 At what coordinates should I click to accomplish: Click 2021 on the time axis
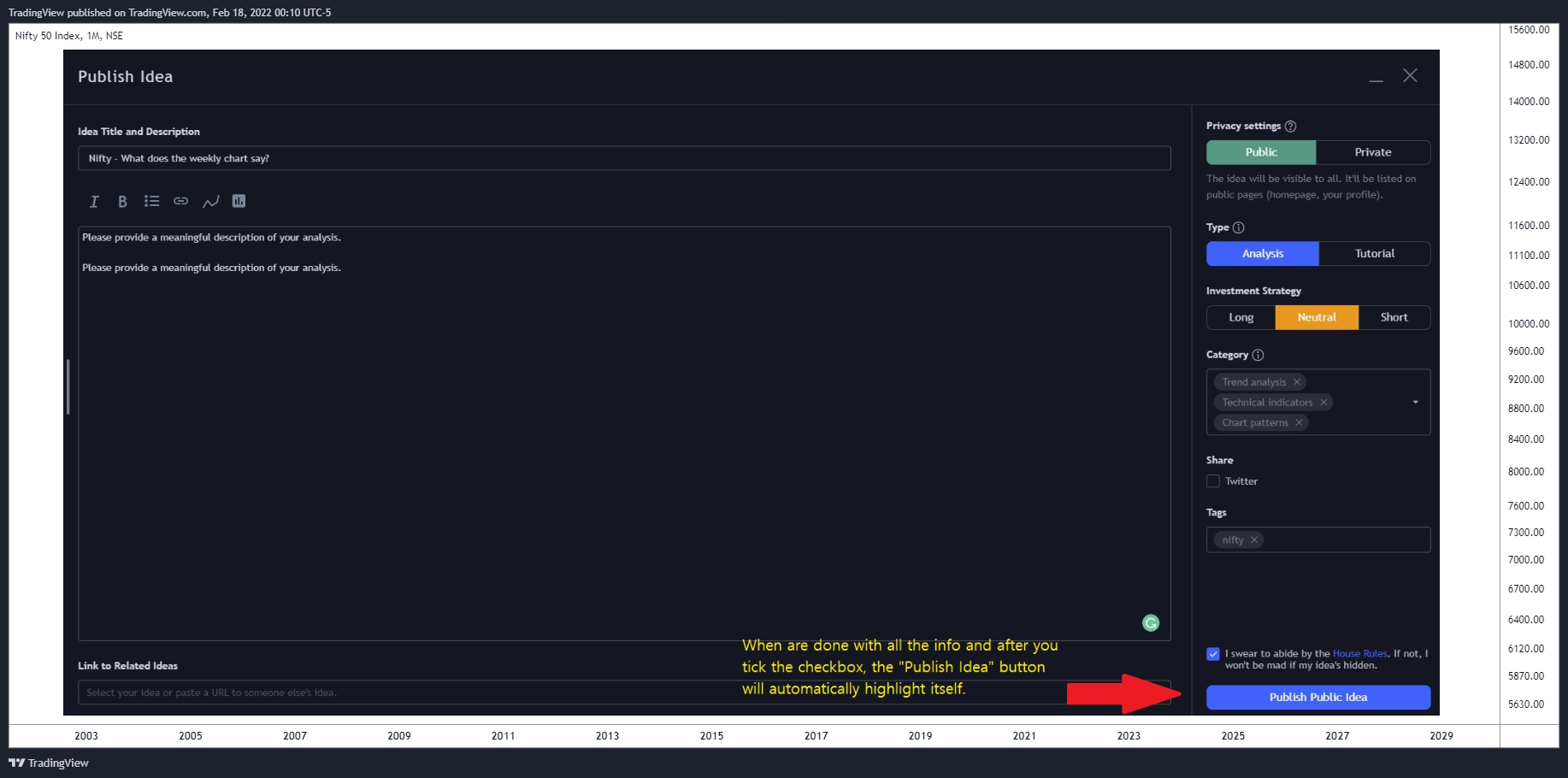pyautogui.click(x=1024, y=736)
